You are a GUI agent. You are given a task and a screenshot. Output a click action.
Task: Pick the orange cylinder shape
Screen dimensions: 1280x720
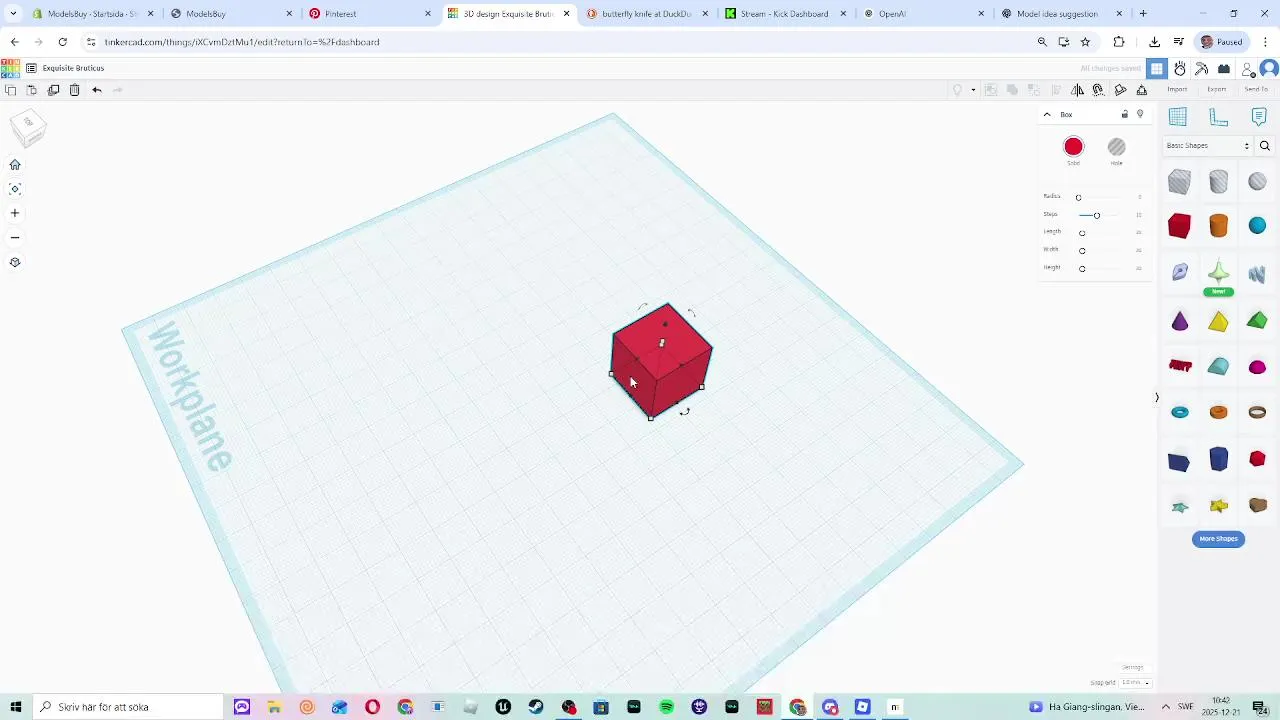[x=1218, y=226]
